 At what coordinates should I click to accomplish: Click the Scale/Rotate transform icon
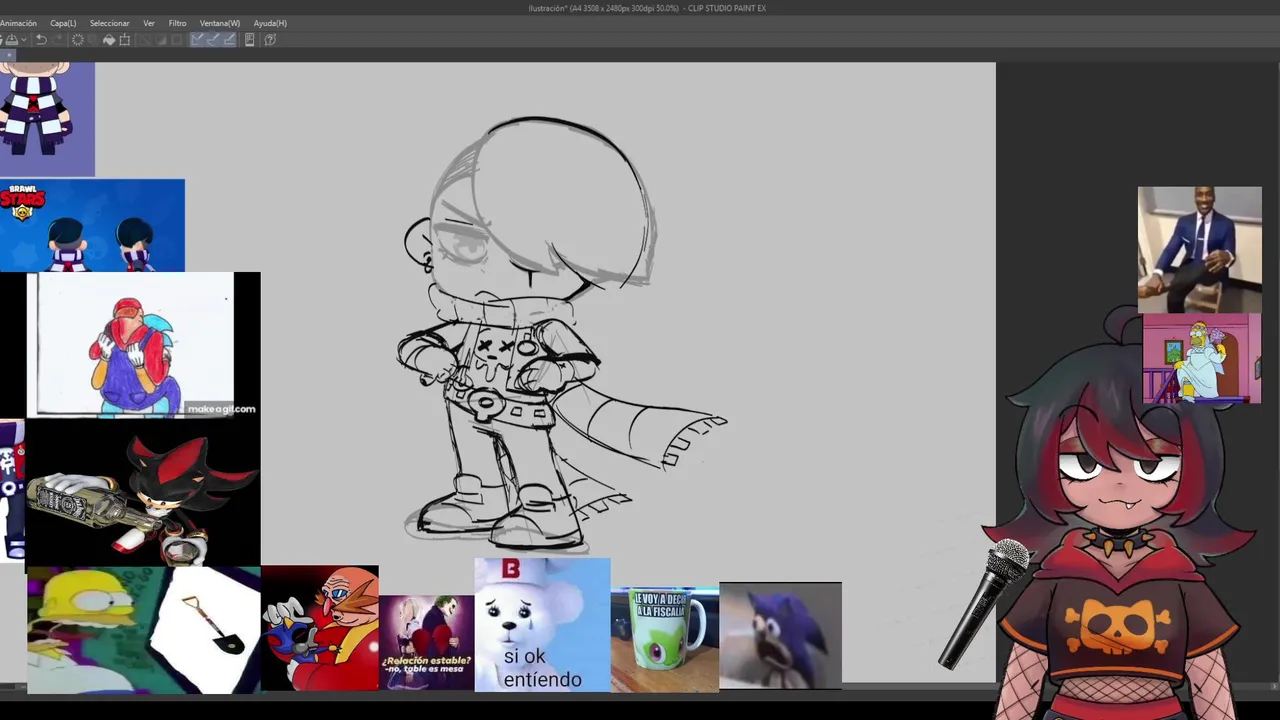(125, 40)
